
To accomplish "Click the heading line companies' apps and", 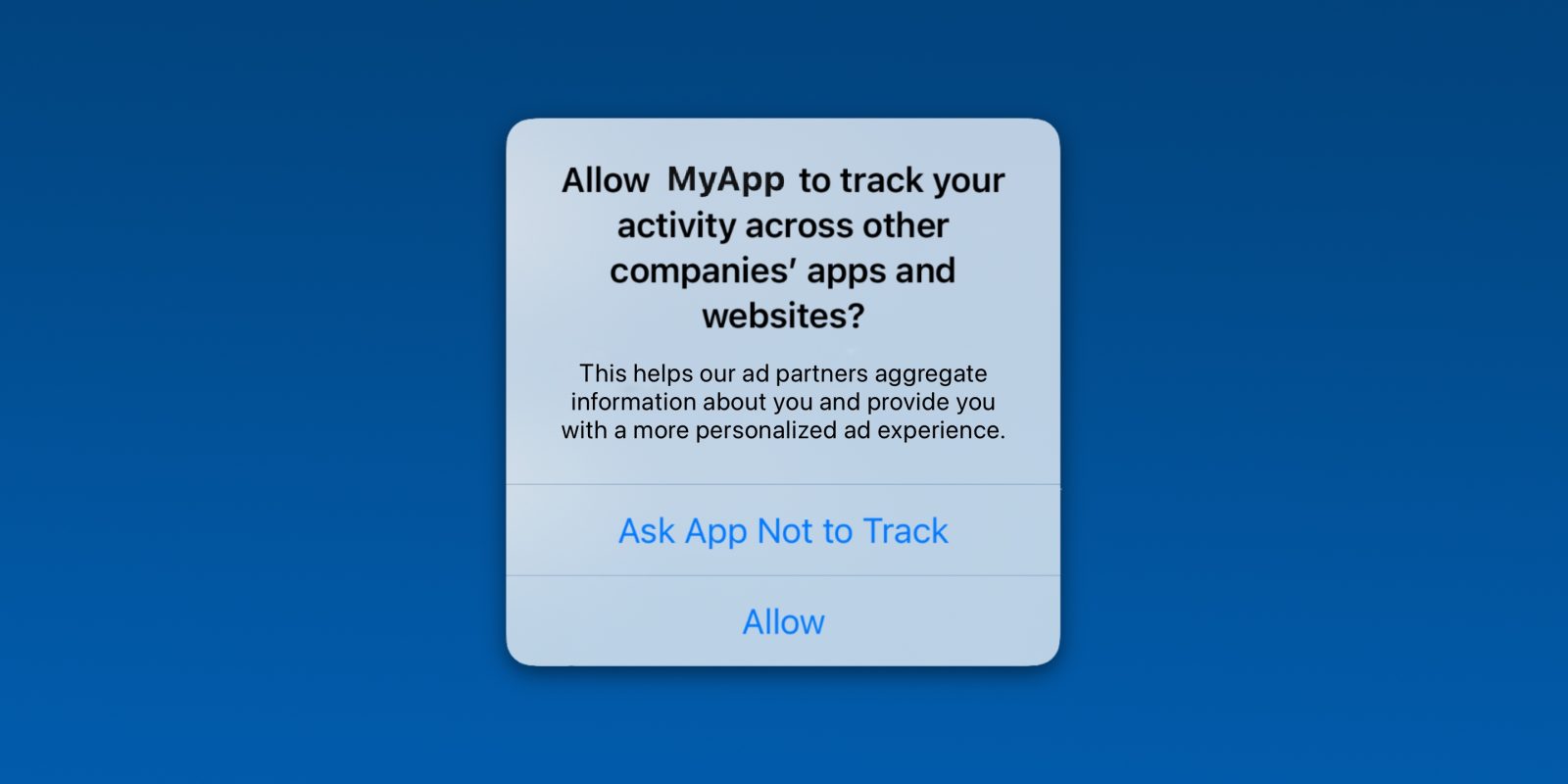I will pos(783,270).
